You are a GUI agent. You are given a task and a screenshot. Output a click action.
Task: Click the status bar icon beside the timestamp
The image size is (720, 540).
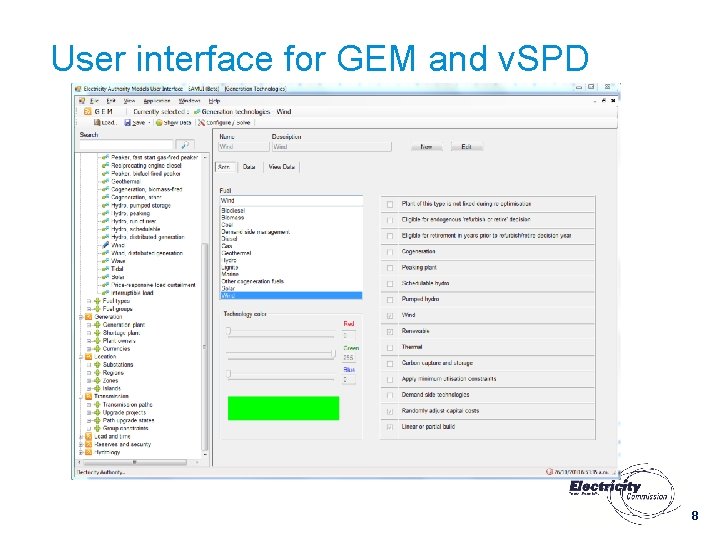tap(549, 472)
